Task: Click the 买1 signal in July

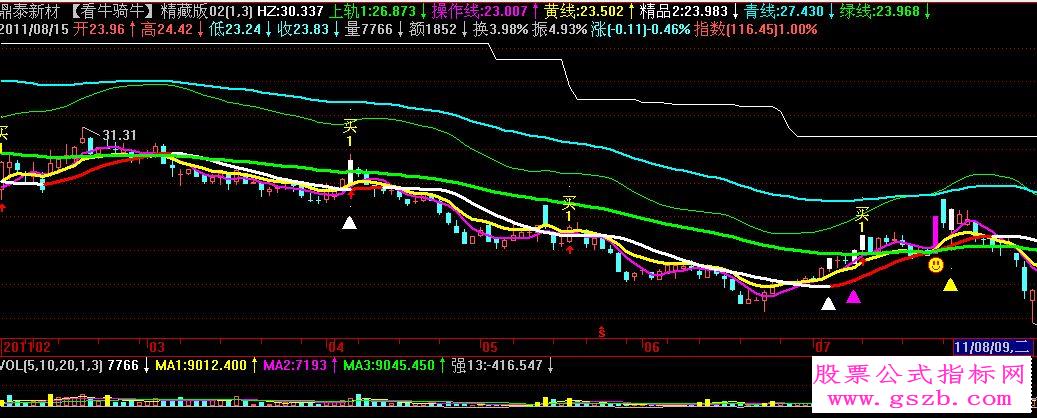Action: click(862, 220)
